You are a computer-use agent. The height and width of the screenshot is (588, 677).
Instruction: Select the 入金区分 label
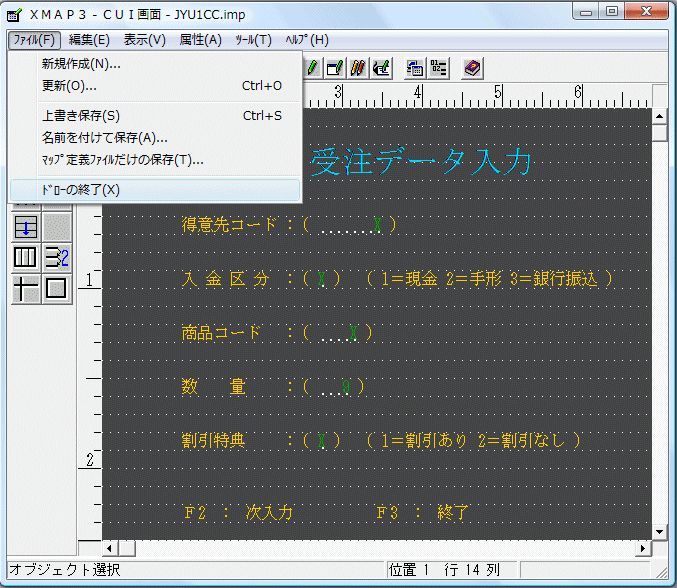pos(225,279)
